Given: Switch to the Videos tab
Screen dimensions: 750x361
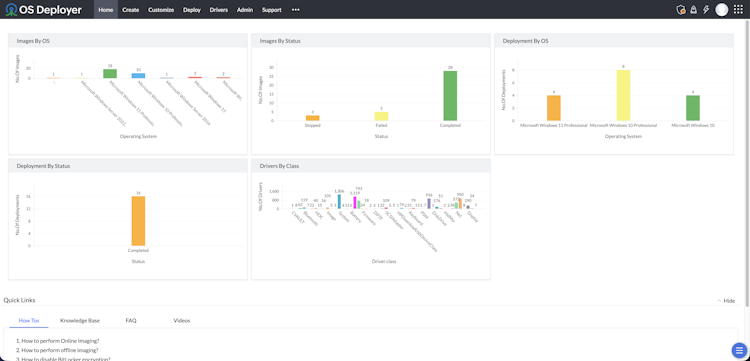Looking at the screenshot, I should (x=182, y=320).
